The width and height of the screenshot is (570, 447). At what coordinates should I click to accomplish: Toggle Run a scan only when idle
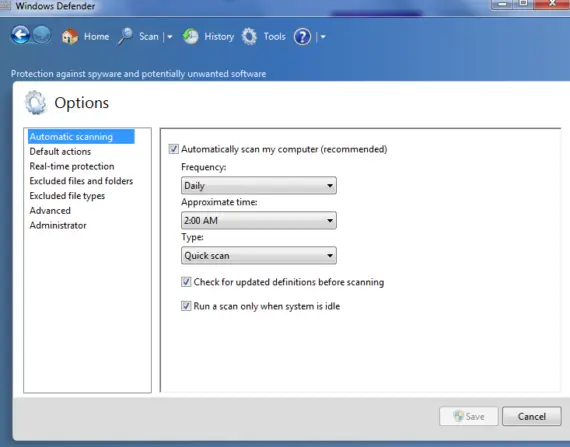(186, 306)
